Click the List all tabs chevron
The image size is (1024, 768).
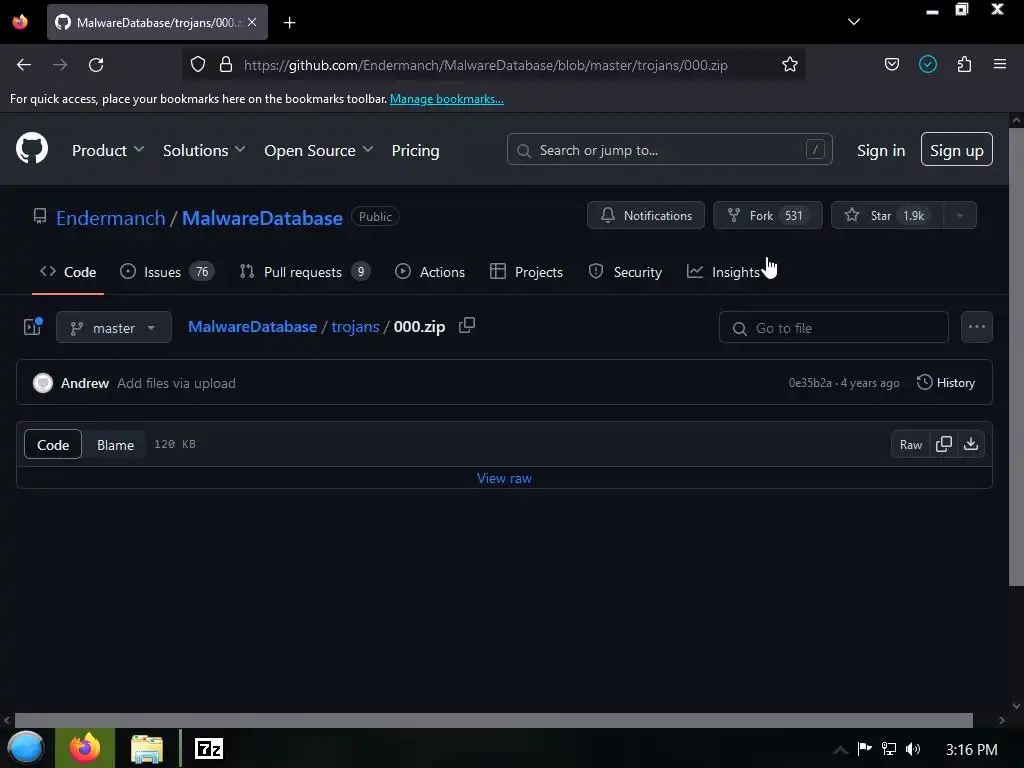pyautogui.click(x=854, y=22)
